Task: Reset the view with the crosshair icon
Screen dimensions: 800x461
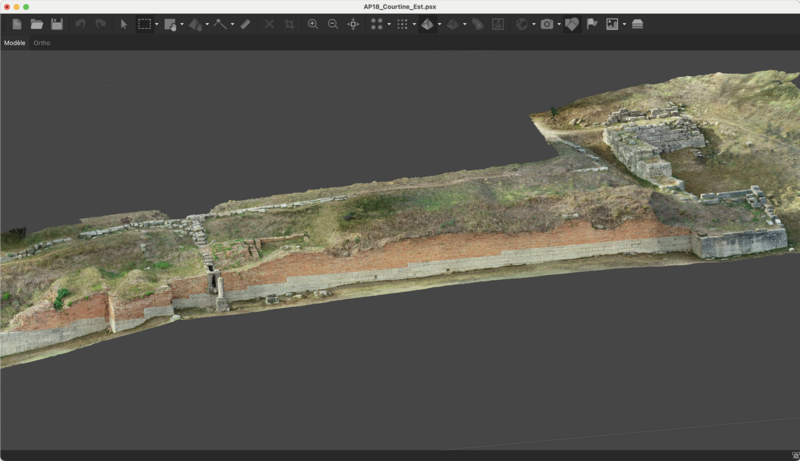Action: [x=353, y=24]
